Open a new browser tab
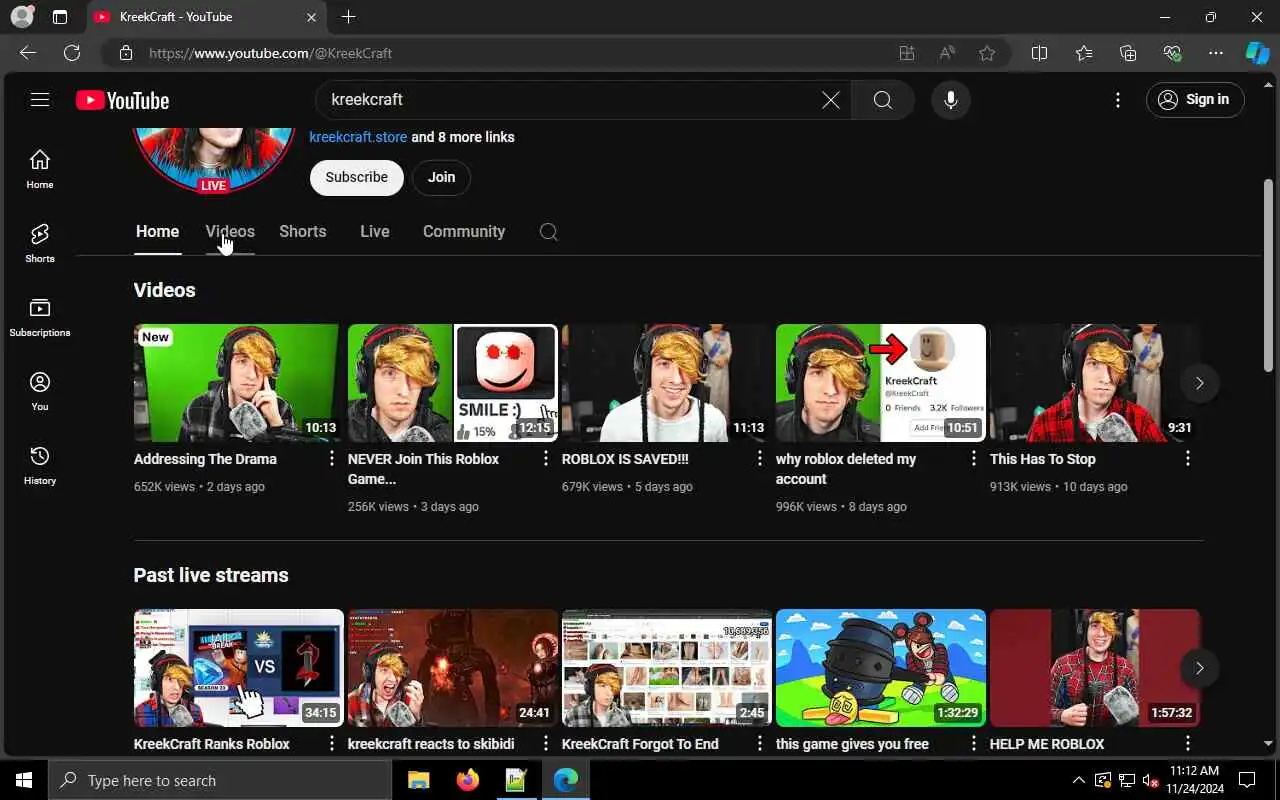 tap(348, 17)
